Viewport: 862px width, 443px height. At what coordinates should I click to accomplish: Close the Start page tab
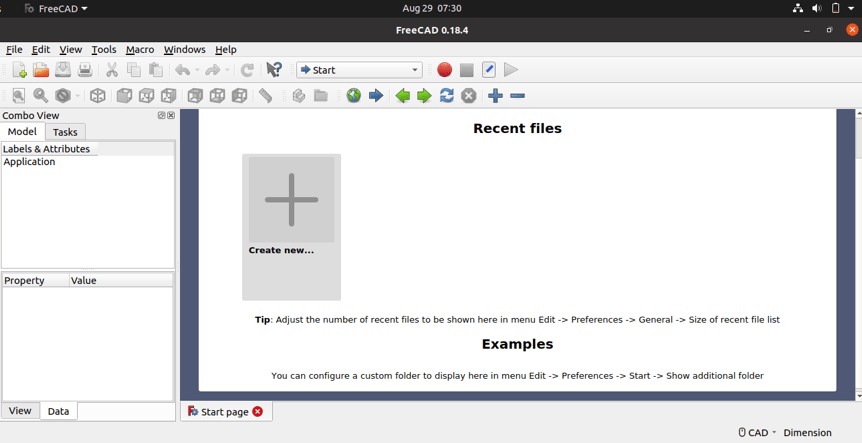pyautogui.click(x=257, y=412)
